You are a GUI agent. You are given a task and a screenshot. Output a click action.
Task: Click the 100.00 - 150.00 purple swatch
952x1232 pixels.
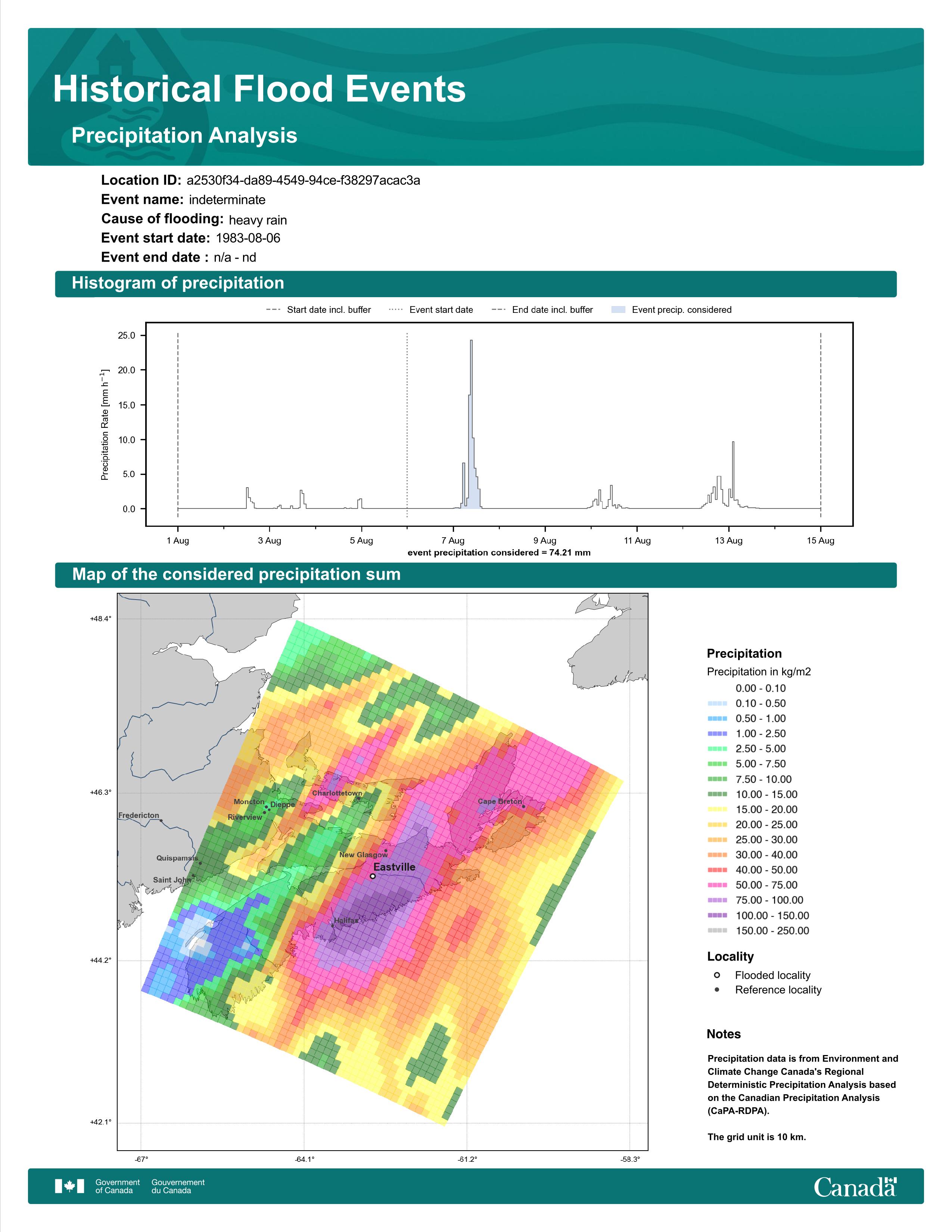(717, 915)
